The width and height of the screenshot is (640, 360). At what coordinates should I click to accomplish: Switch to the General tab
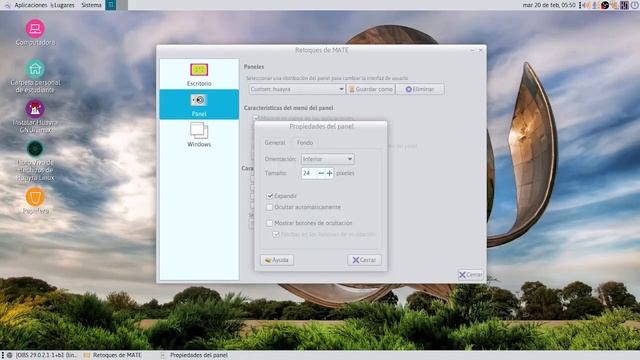[x=275, y=143]
